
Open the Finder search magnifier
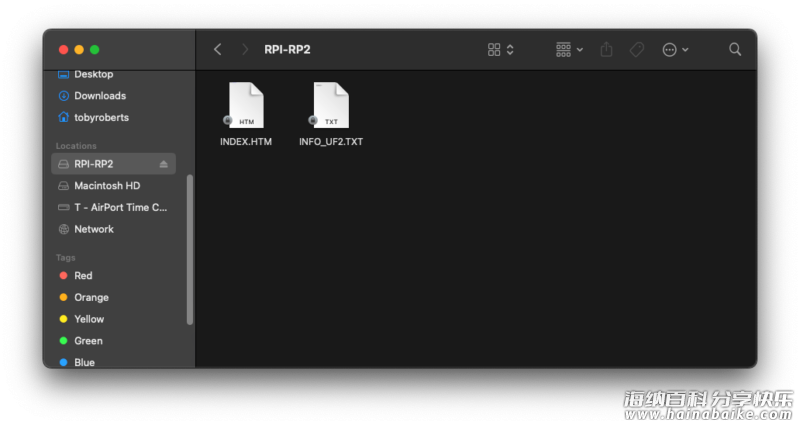pyautogui.click(x=735, y=49)
